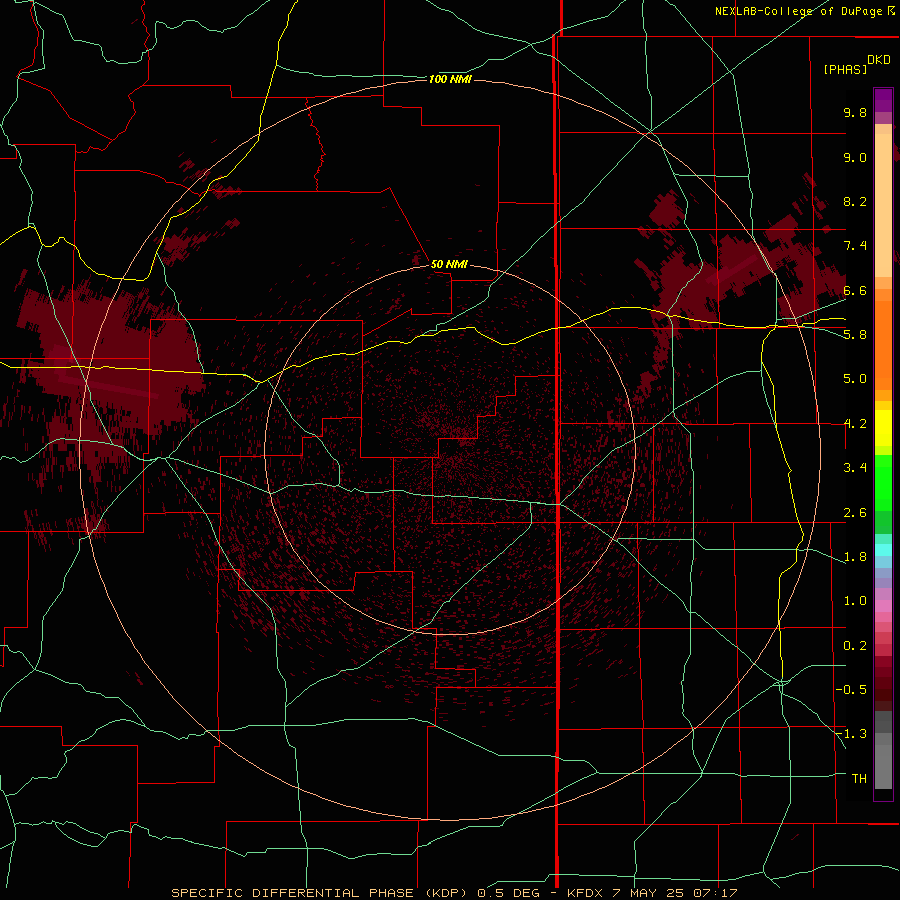Click the 1.8 scale value
900x900 pixels.
[855, 557]
